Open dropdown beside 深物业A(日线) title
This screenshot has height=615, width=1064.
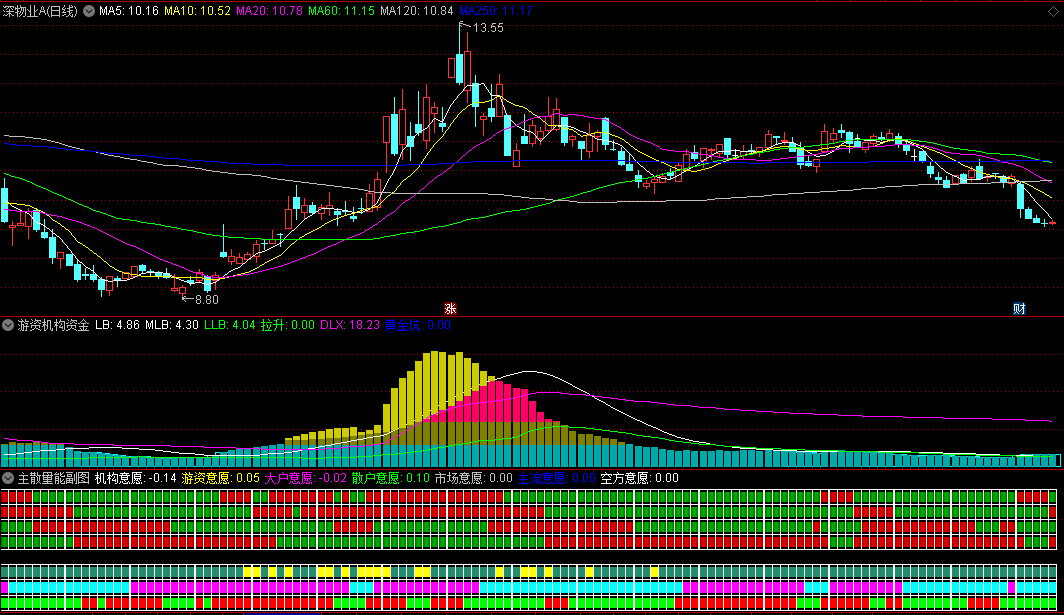(89, 11)
